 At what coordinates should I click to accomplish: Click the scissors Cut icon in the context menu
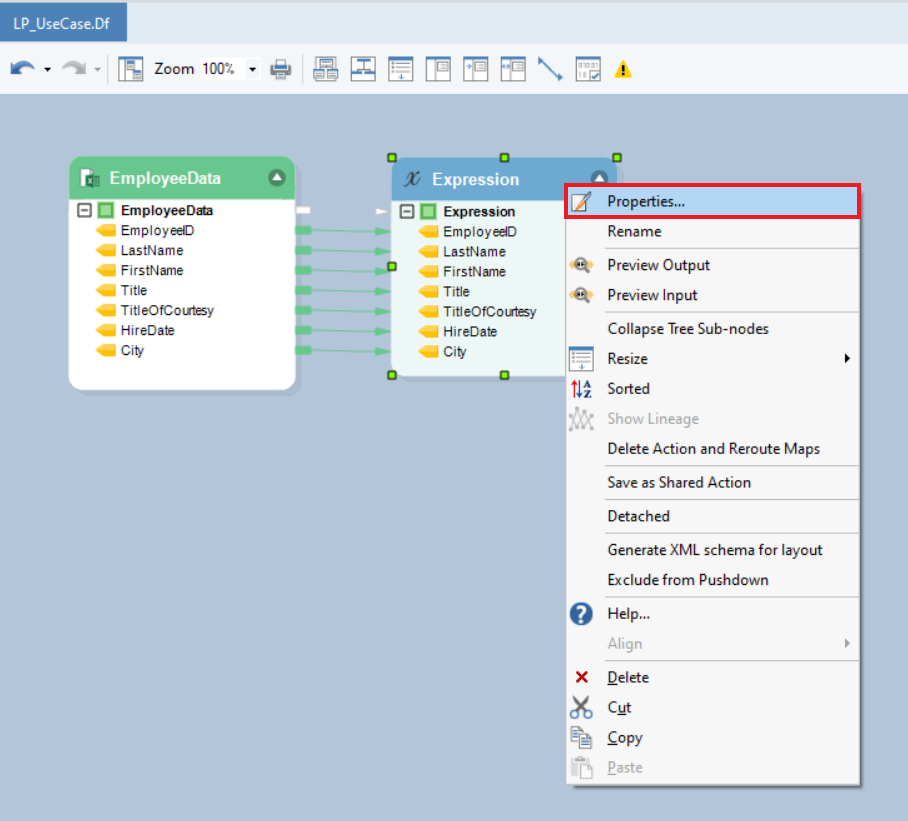click(581, 707)
